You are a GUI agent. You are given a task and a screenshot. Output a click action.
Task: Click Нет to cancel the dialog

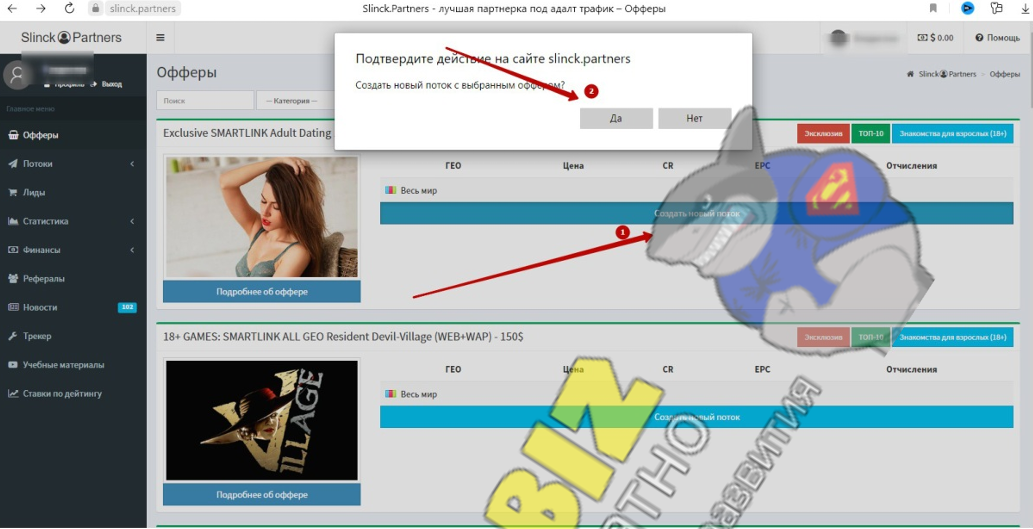(x=694, y=118)
